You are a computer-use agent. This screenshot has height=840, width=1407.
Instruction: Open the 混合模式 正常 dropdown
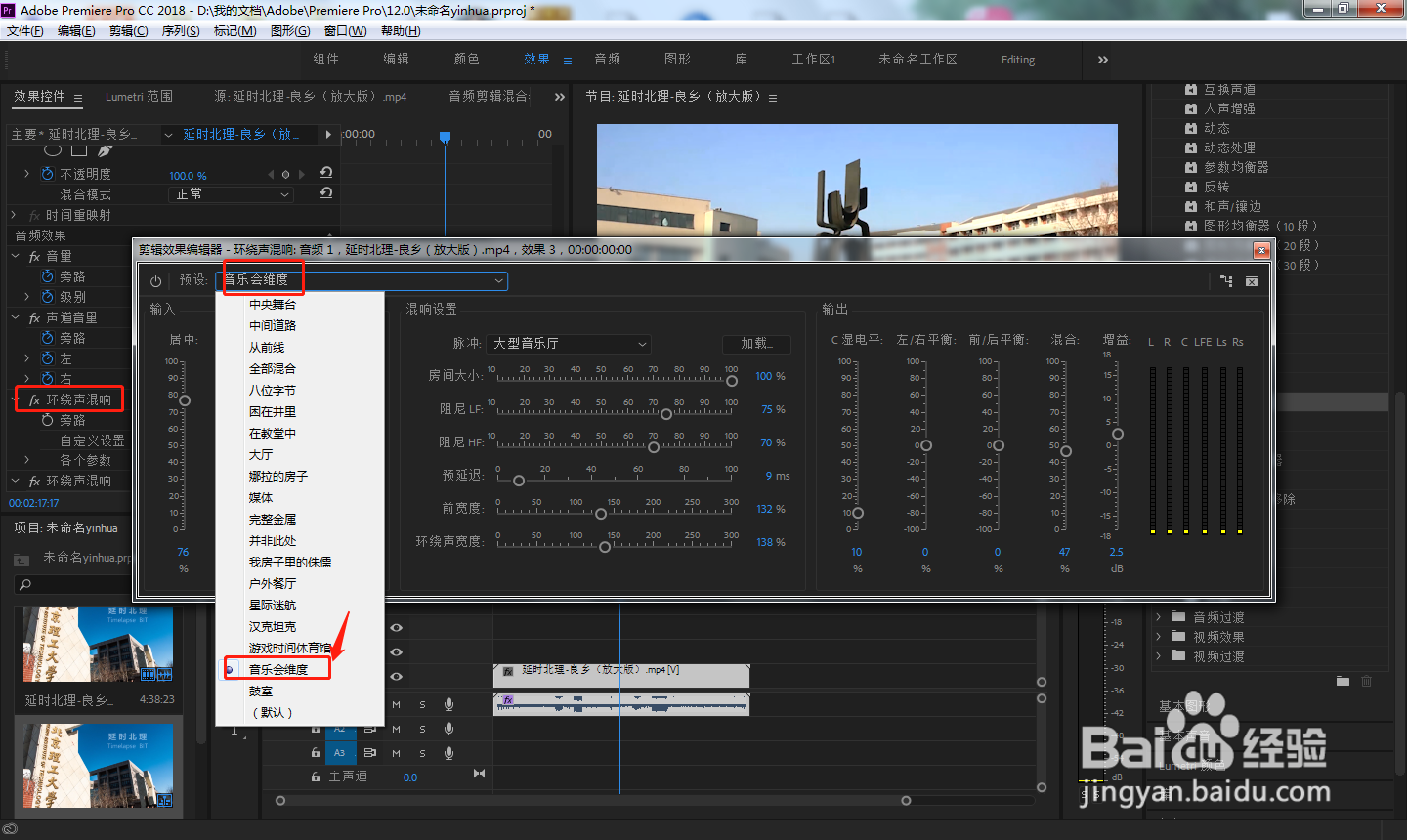tap(232, 194)
